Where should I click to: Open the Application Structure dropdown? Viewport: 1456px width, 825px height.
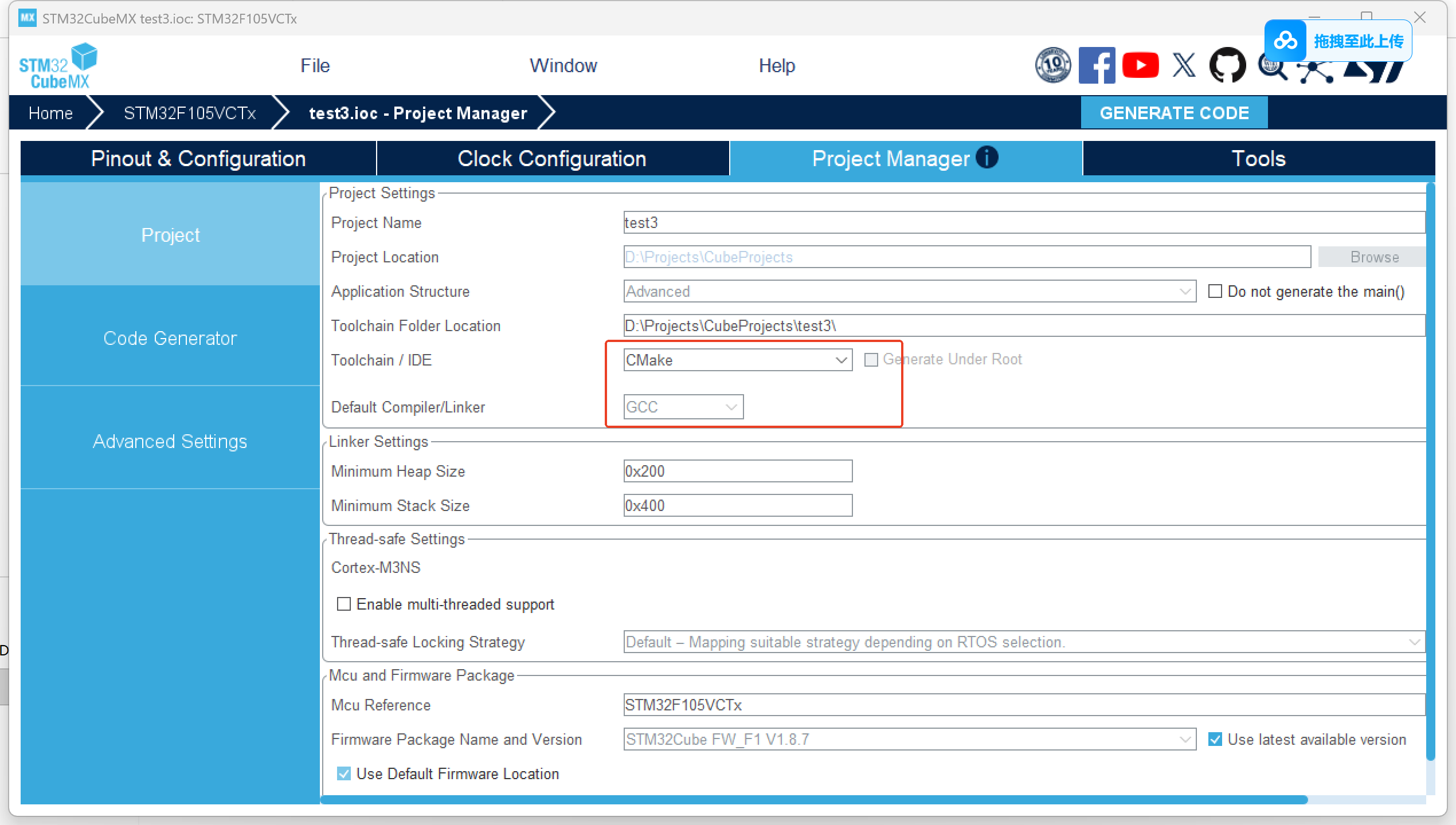pyautogui.click(x=909, y=291)
